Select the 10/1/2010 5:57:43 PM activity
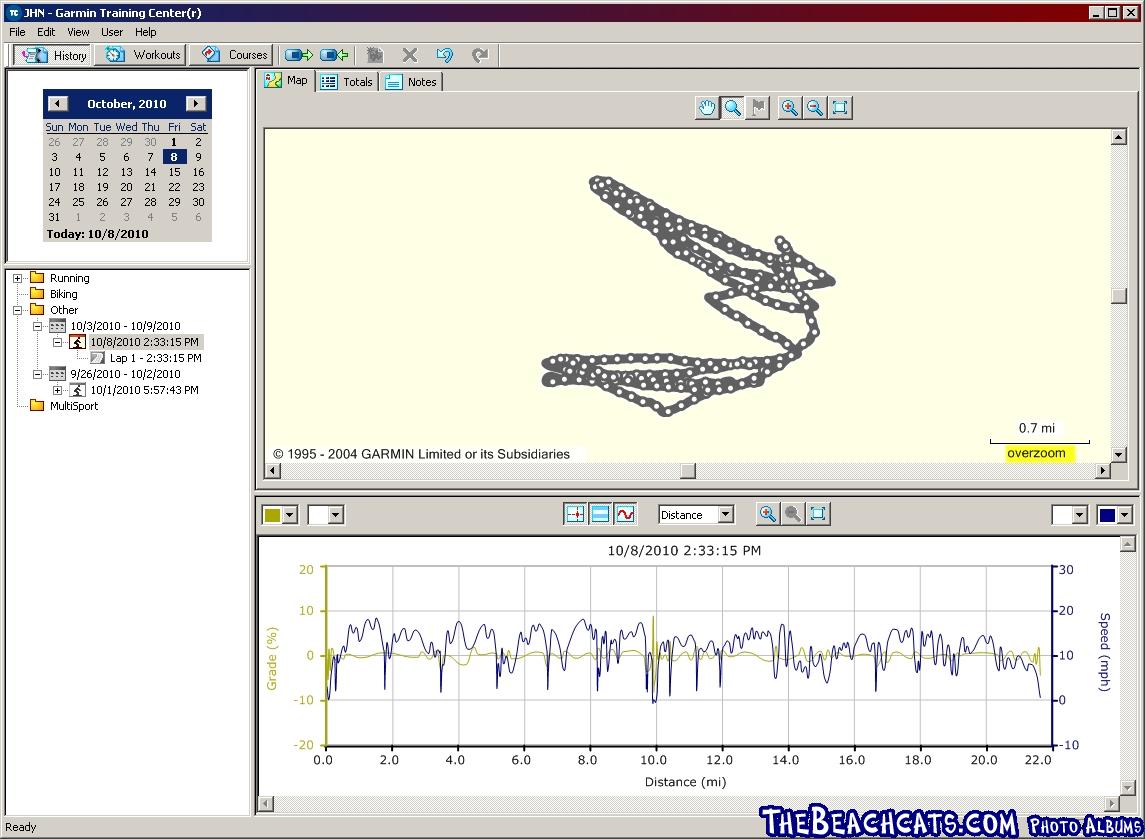Screen dimensions: 1145x839 pyautogui.click(x=145, y=391)
